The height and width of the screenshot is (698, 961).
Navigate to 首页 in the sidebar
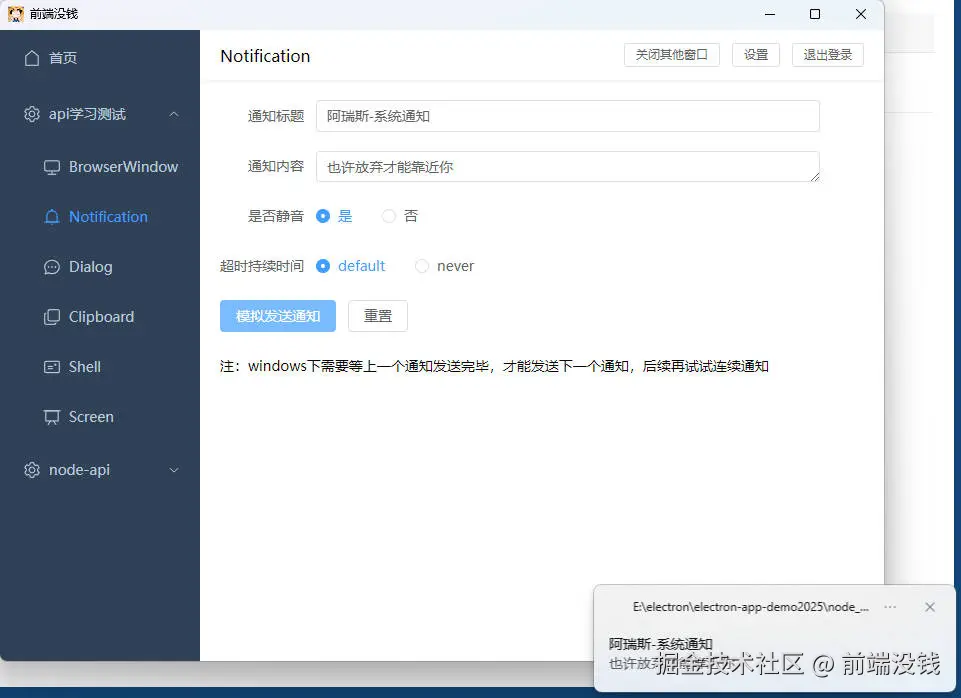62,58
